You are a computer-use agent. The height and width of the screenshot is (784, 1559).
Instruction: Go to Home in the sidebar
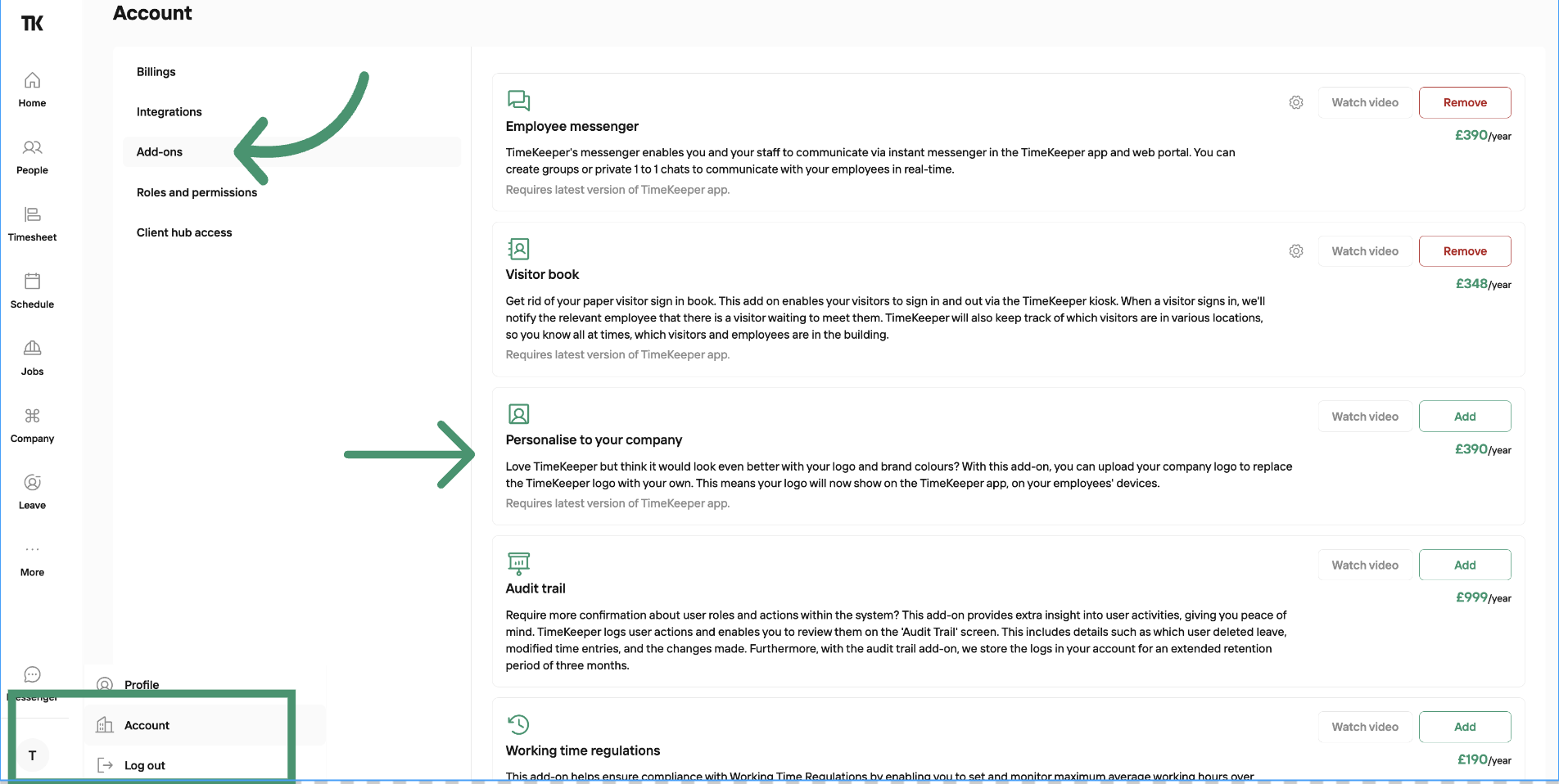[x=32, y=90]
